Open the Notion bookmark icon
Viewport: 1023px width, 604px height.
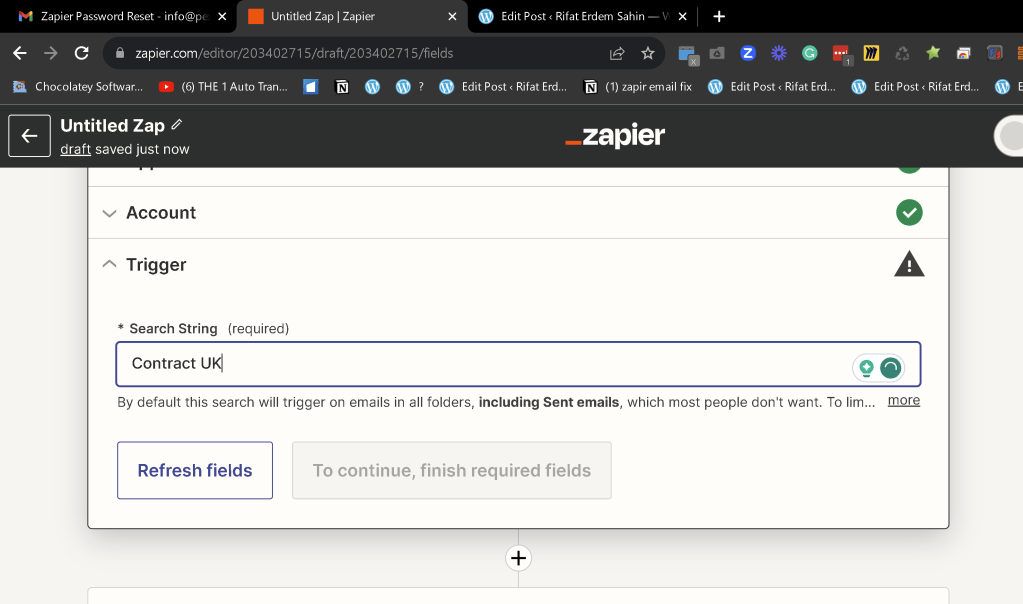click(x=342, y=87)
